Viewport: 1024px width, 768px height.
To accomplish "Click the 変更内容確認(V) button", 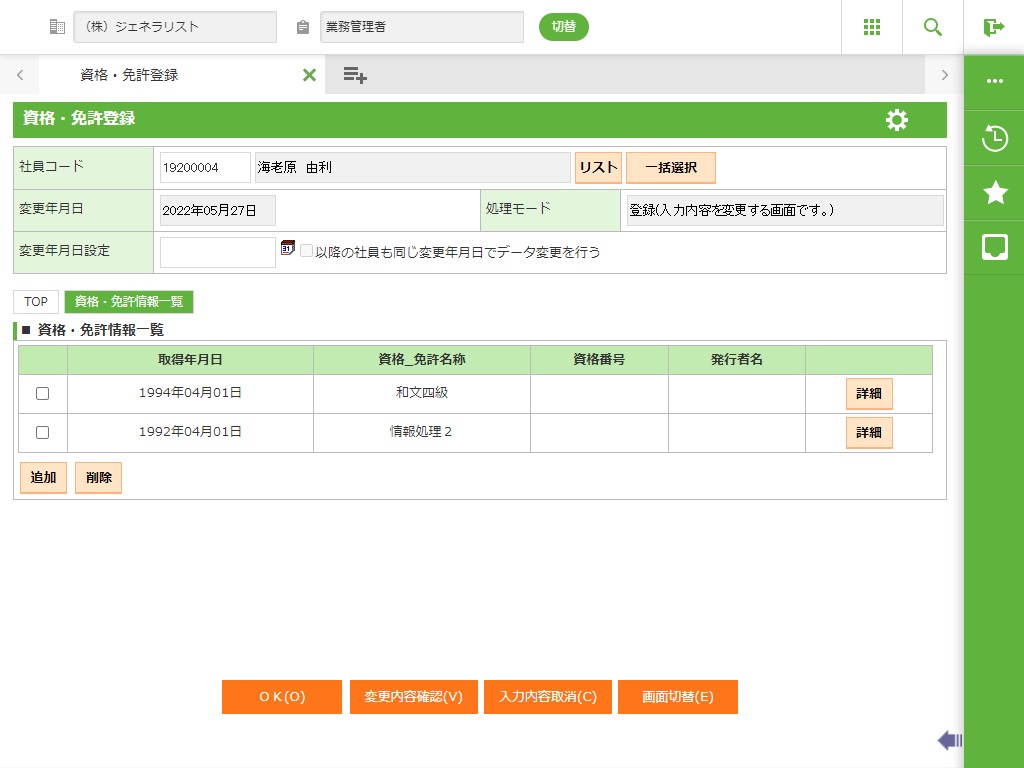I will pyautogui.click(x=414, y=697).
